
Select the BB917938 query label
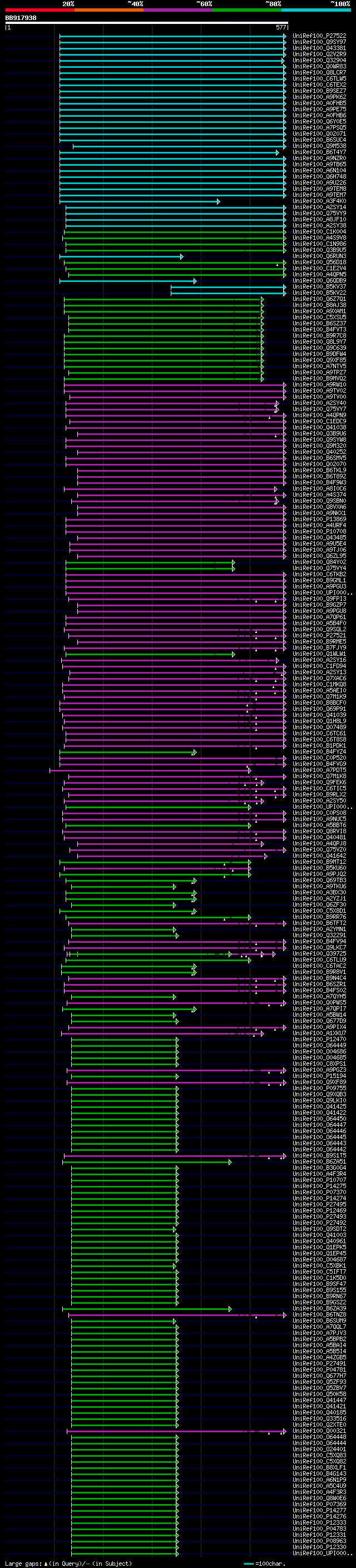[x=21, y=18]
